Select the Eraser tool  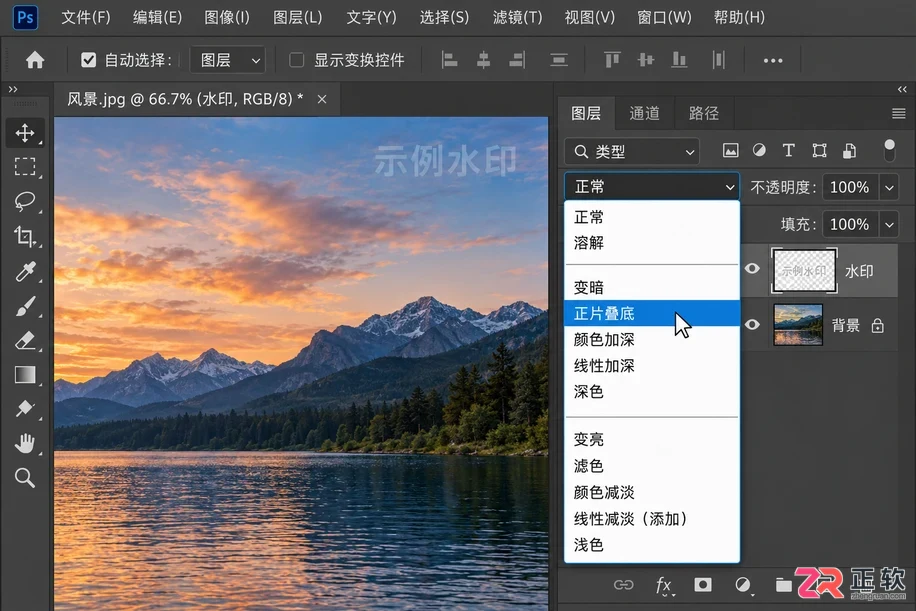tap(25, 341)
